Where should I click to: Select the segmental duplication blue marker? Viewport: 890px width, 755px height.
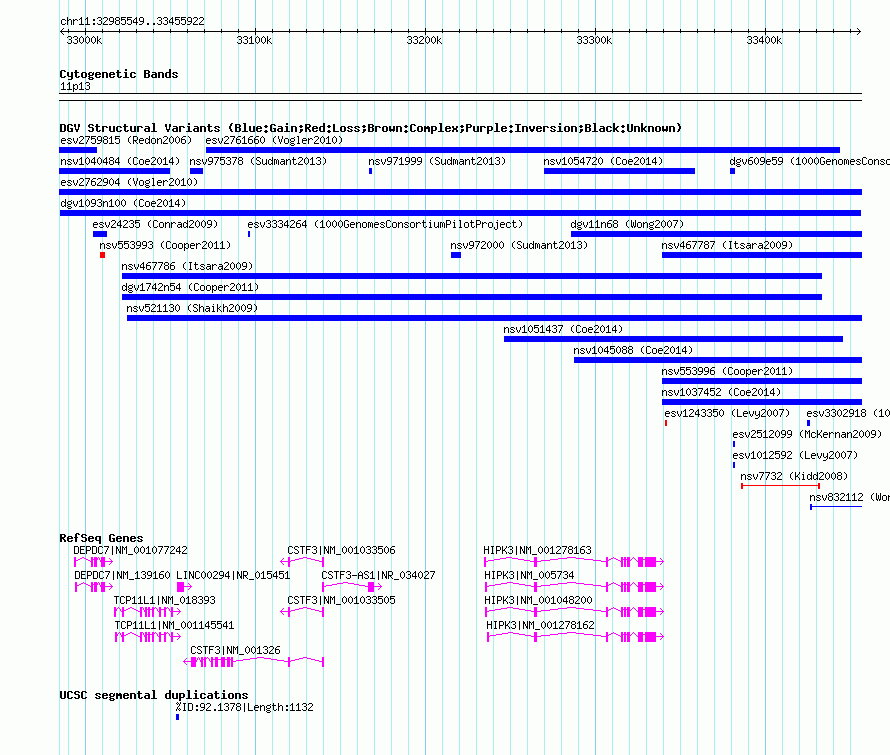178,718
